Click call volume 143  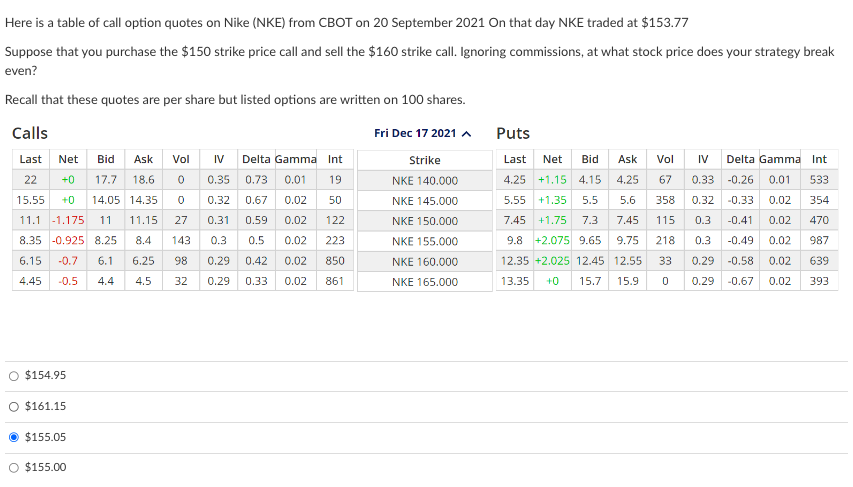click(x=181, y=241)
